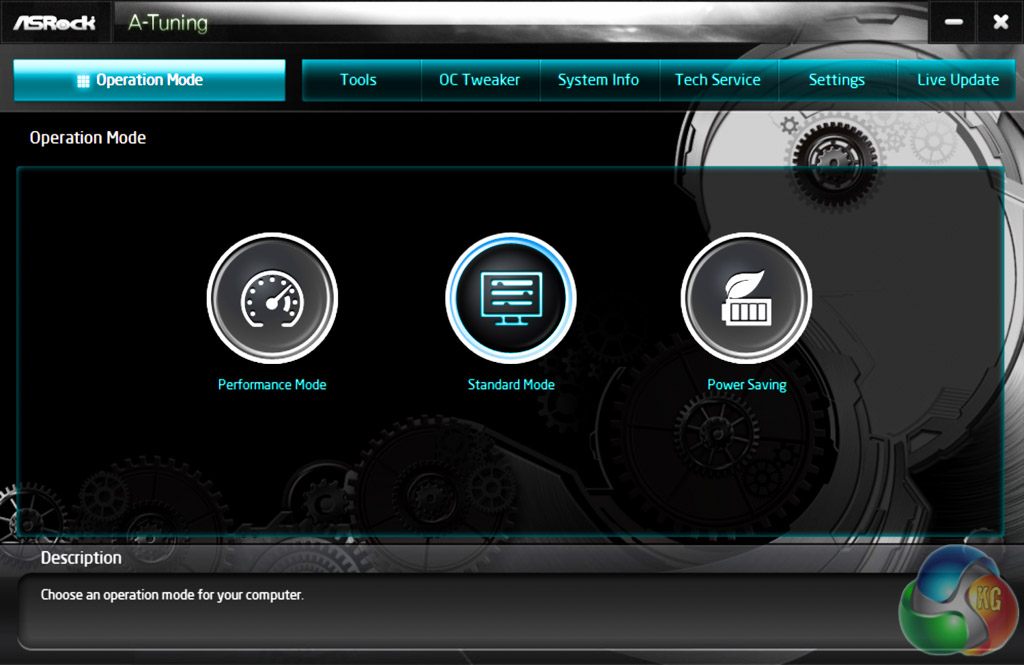Click the grid icon in Operation Mode tab
Image resolution: width=1024 pixels, height=665 pixels.
tap(83, 80)
